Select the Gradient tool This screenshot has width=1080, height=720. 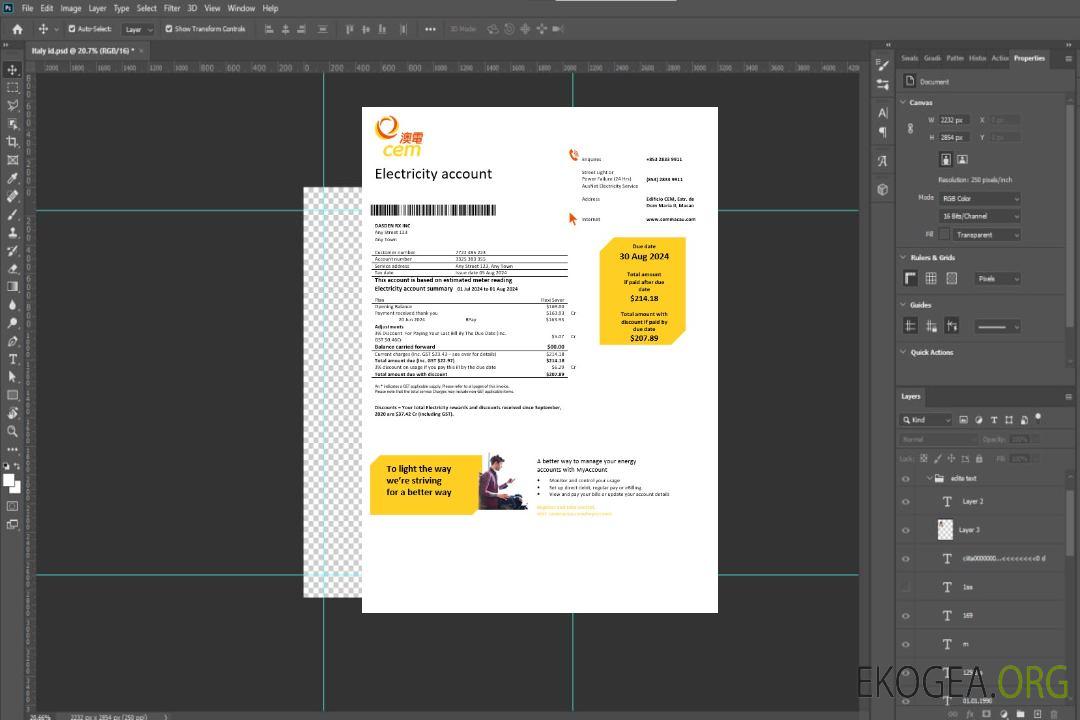12,287
